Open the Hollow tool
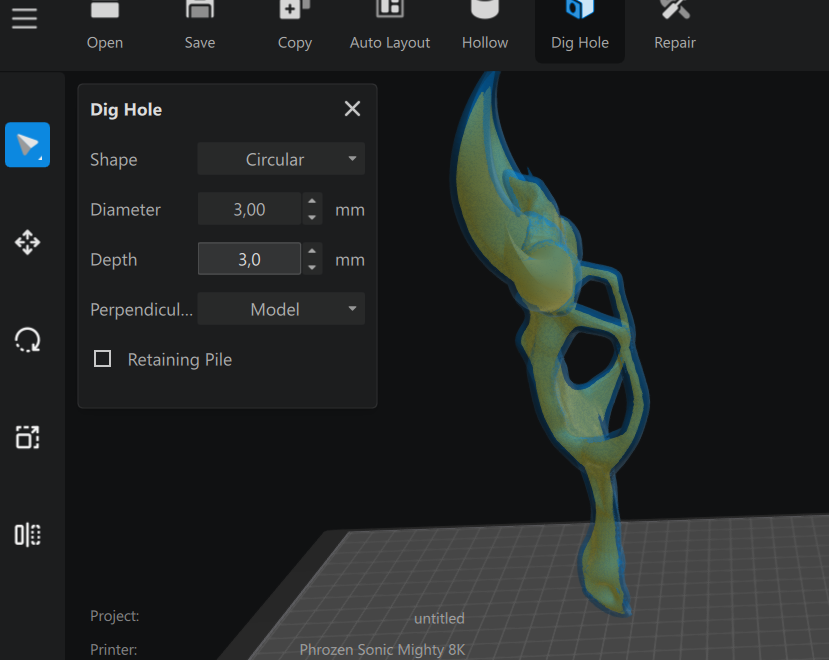The height and width of the screenshot is (660, 829). (485, 26)
